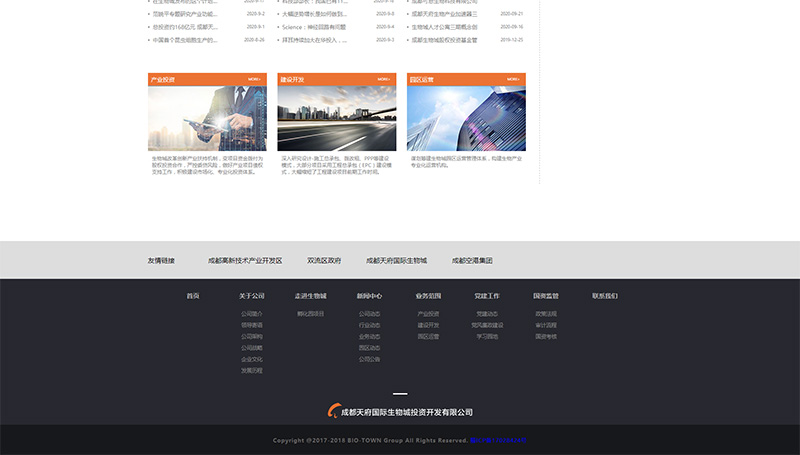Open 行业动态 under 新闻中心
This screenshot has width=800, height=455.
pyautogui.click(x=369, y=325)
